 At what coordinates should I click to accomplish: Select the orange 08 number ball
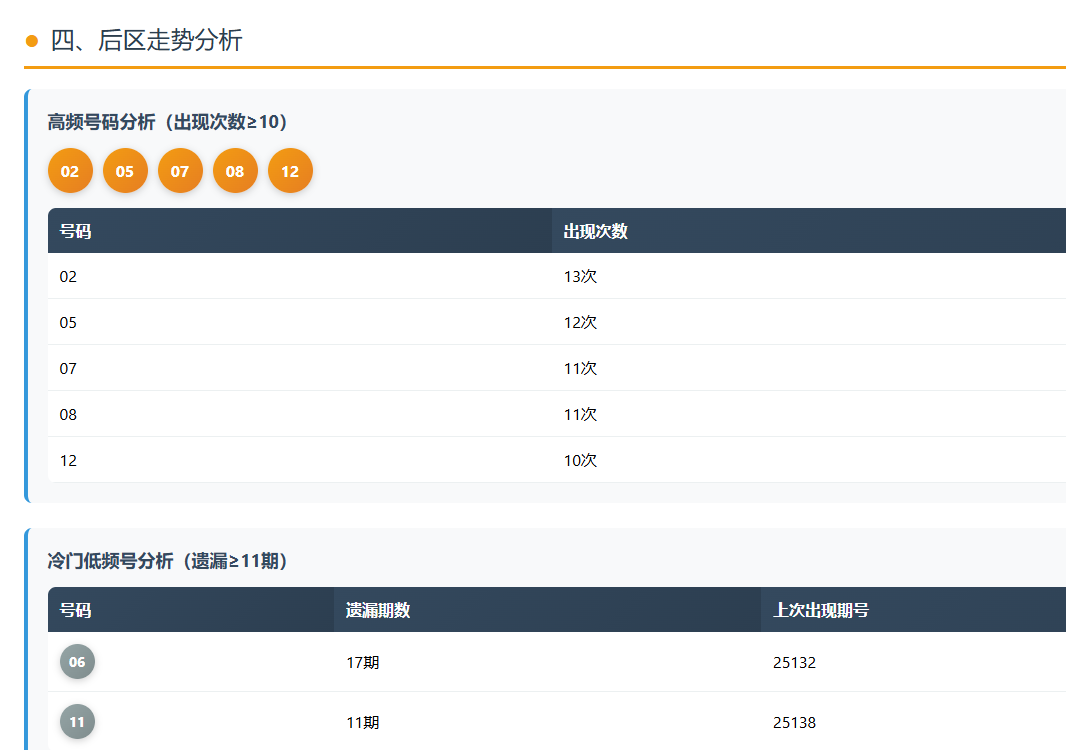coord(235,171)
